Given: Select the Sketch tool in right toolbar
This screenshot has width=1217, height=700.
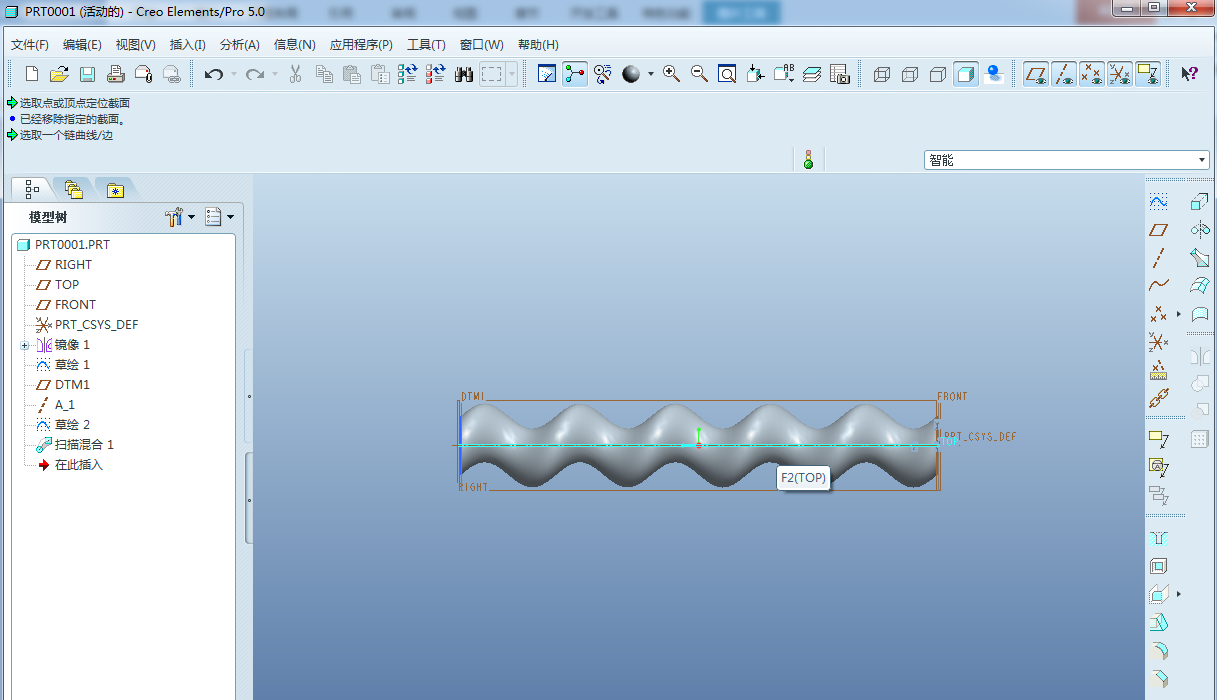Looking at the screenshot, I should click(1158, 202).
